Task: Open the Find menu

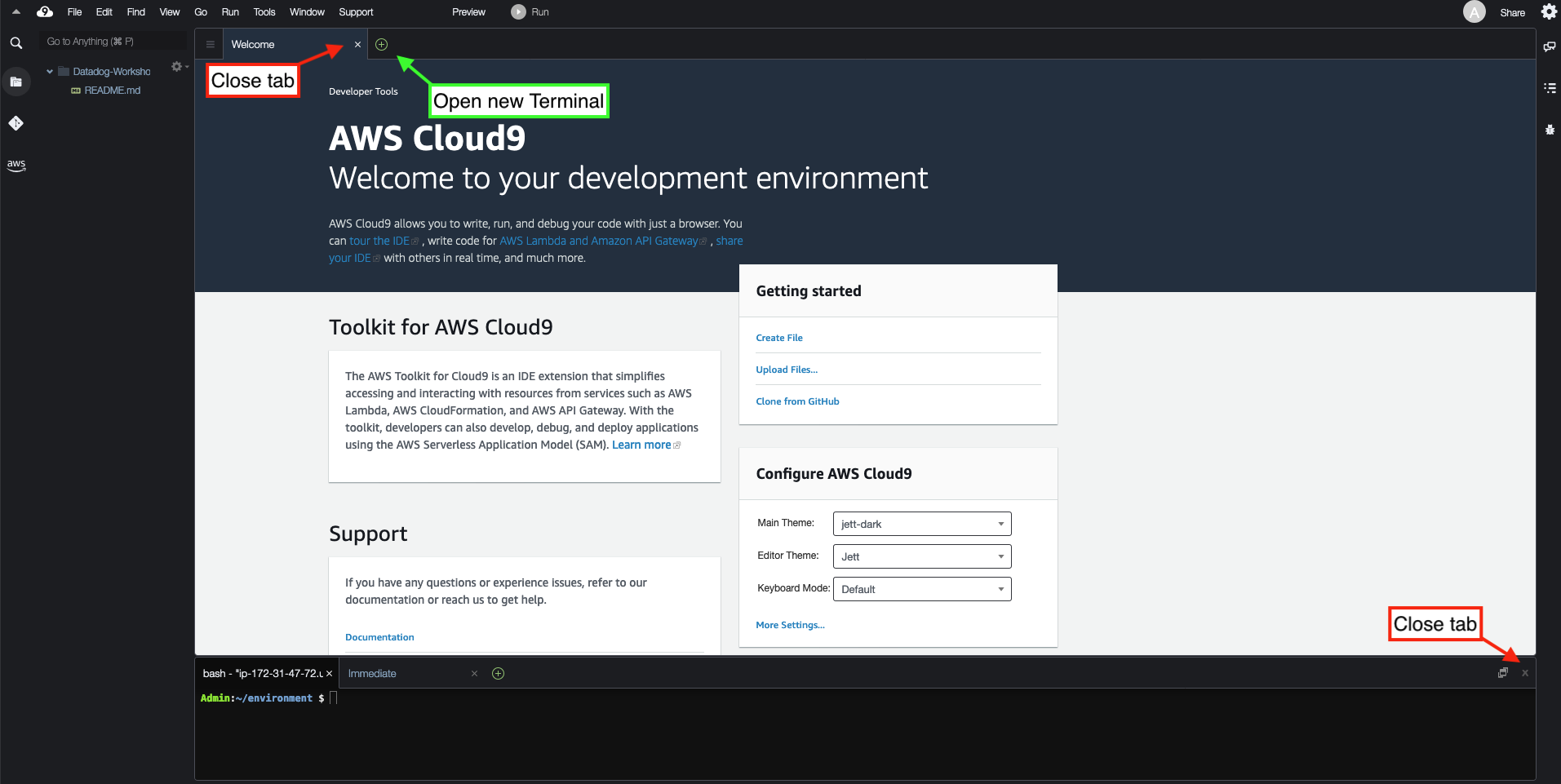Action: pyautogui.click(x=135, y=11)
